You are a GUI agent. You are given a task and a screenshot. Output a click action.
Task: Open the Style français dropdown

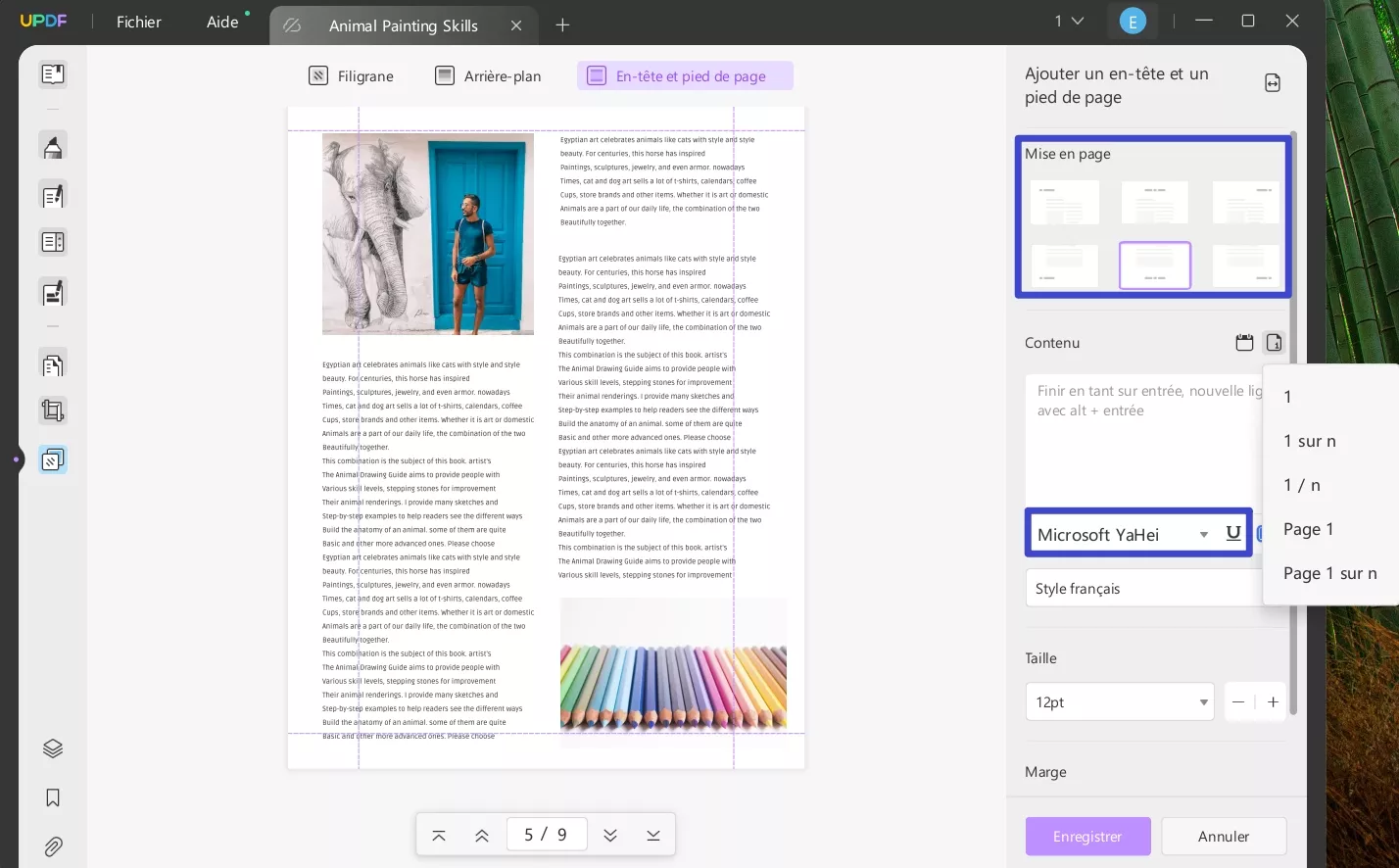coord(1144,589)
